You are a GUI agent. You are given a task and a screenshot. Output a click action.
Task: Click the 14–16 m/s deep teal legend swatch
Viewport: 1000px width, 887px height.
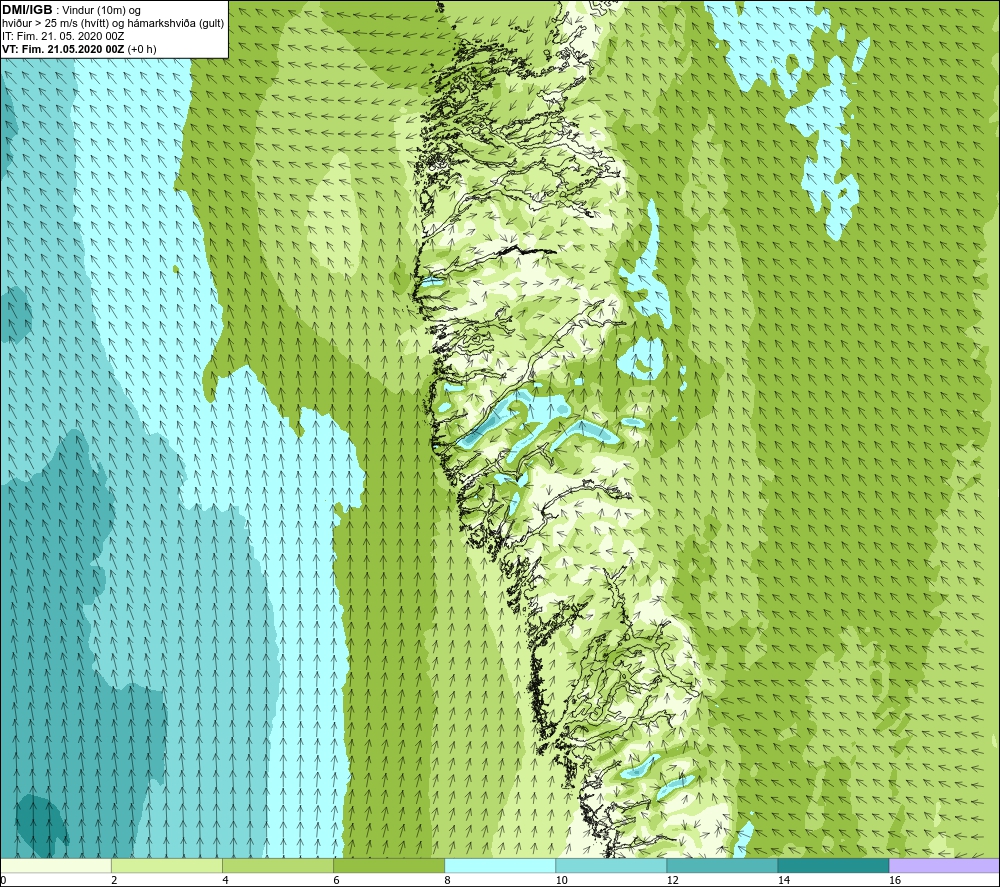(833, 865)
